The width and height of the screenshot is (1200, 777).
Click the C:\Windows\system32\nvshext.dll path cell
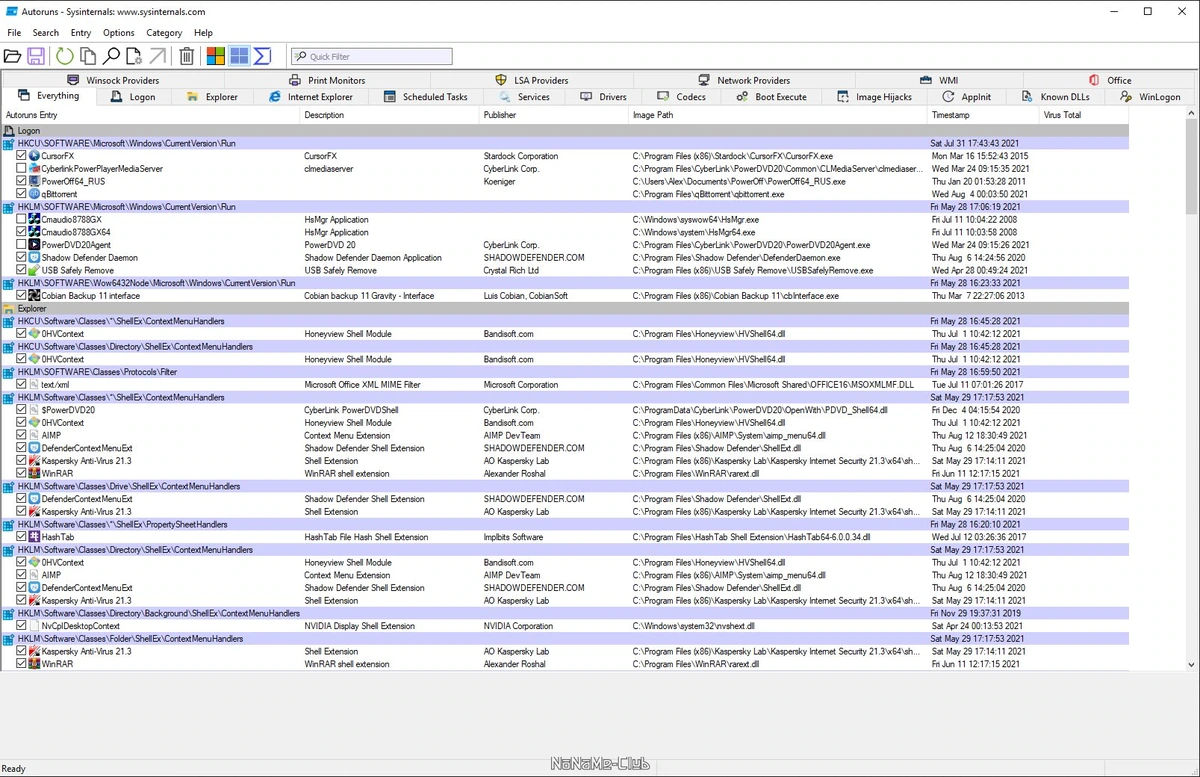tap(693, 626)
